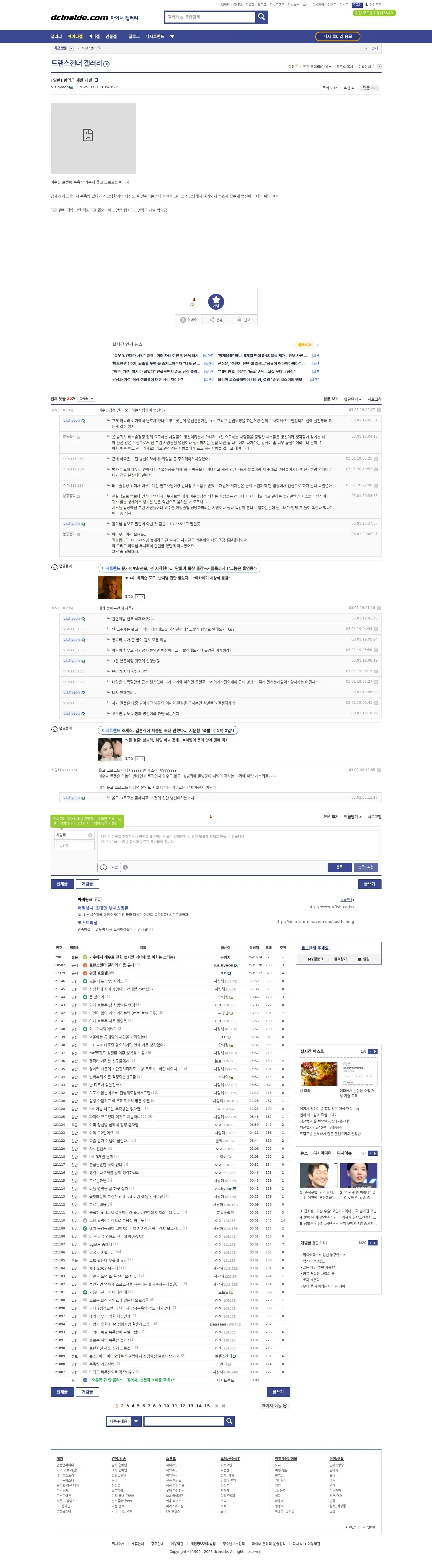
Task: Click the 글쓰기 button above the post list
Action: [x=369, y=884]
